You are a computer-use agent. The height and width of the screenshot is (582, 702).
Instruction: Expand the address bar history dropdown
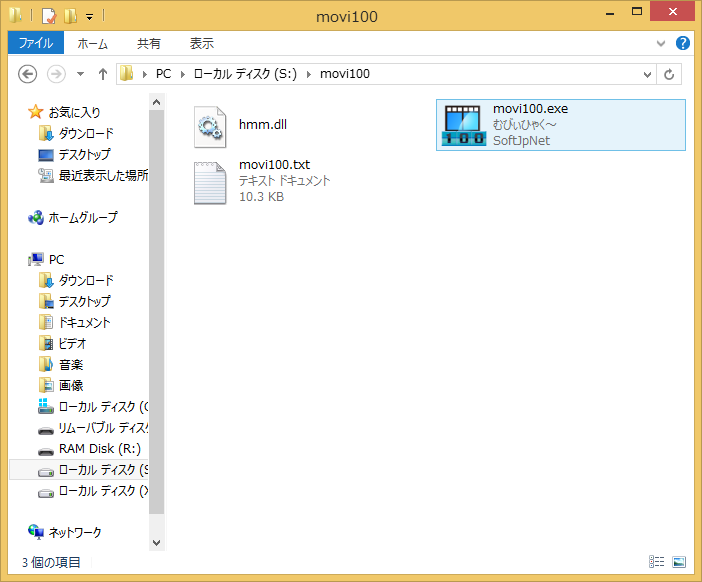pos(647,74)
